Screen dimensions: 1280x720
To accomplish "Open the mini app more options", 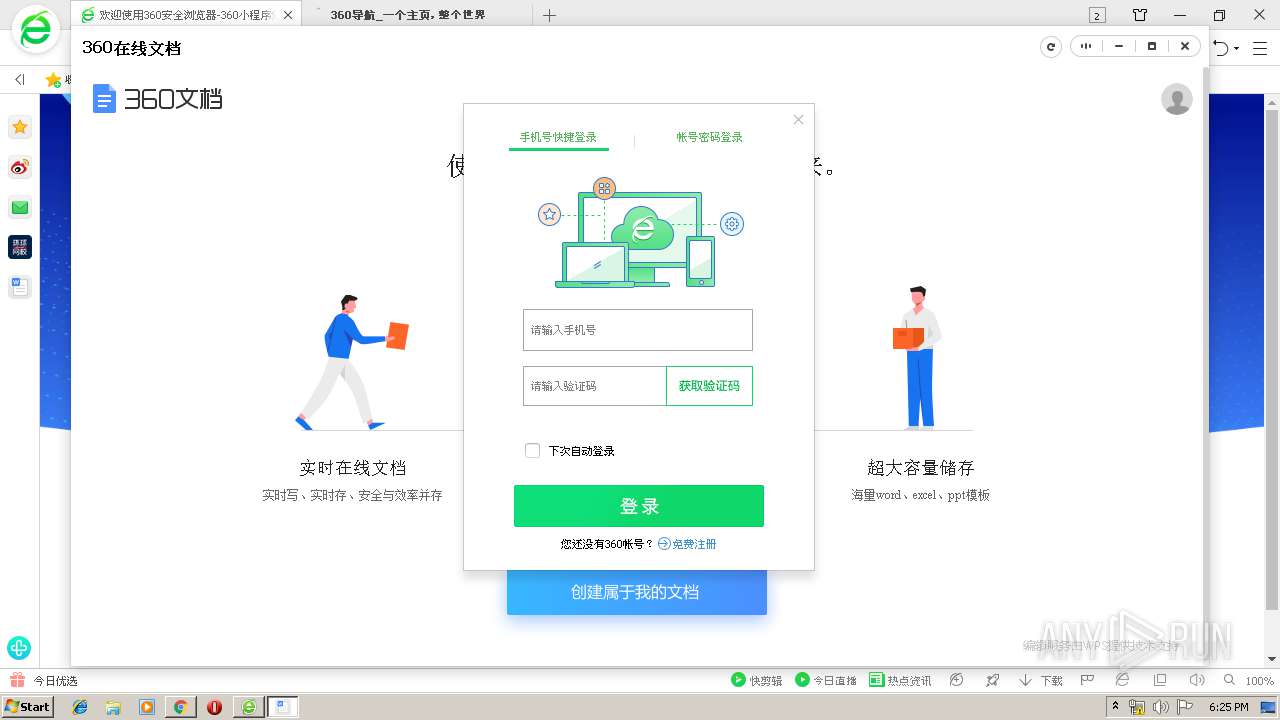I will click(1086, 46).
